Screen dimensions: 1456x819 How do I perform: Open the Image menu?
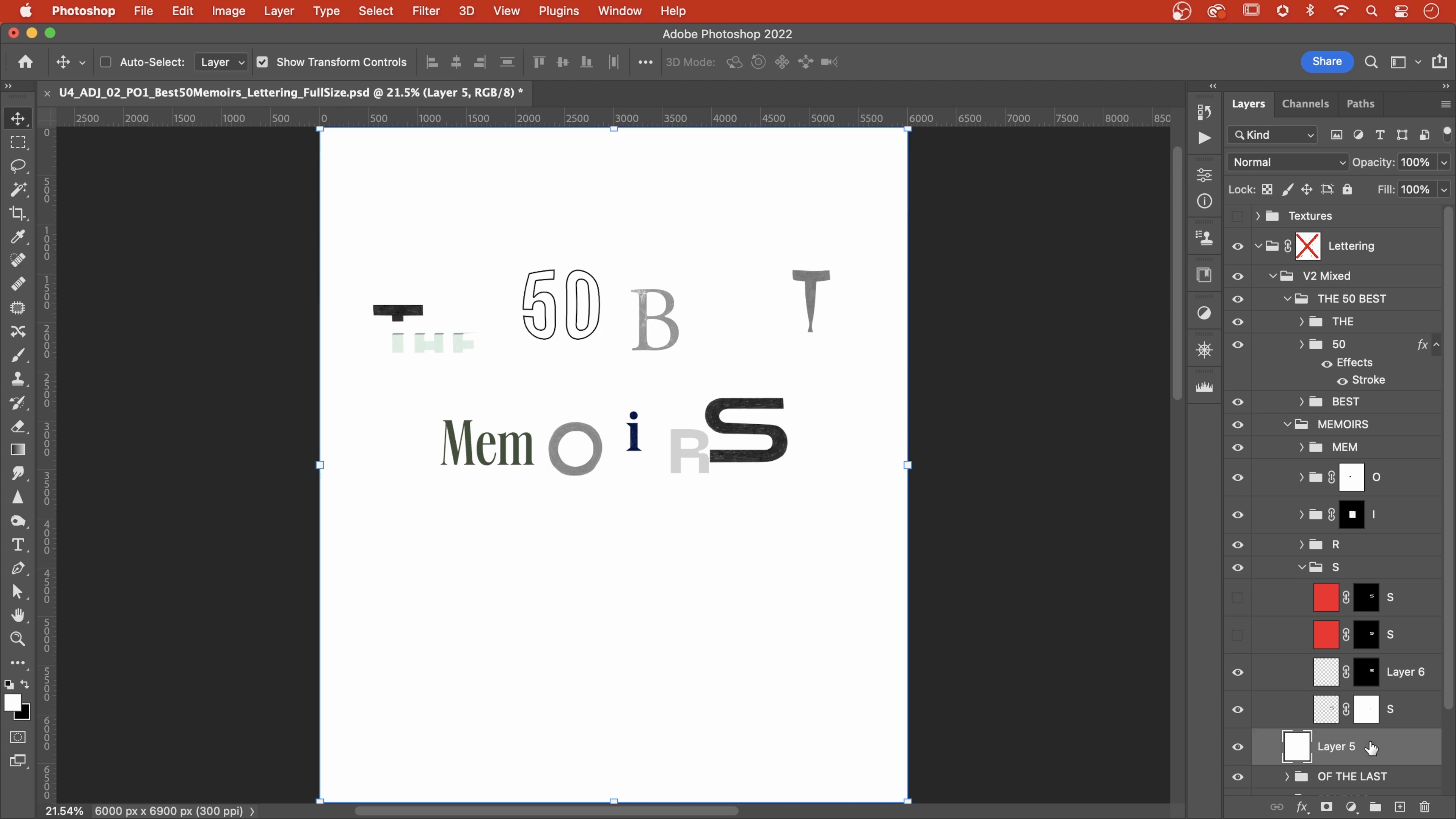(x=228, y=11)
